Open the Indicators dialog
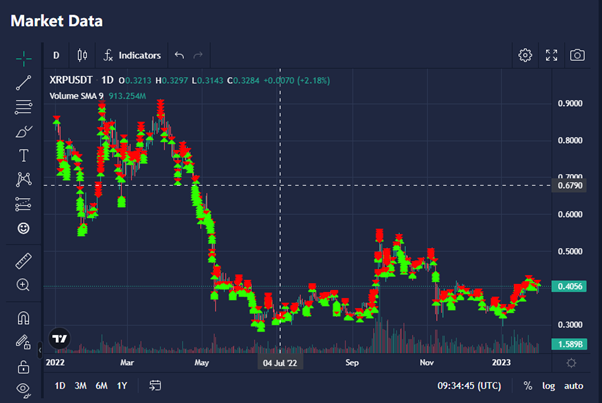This screenshot has height=403, width=602. 130,55
